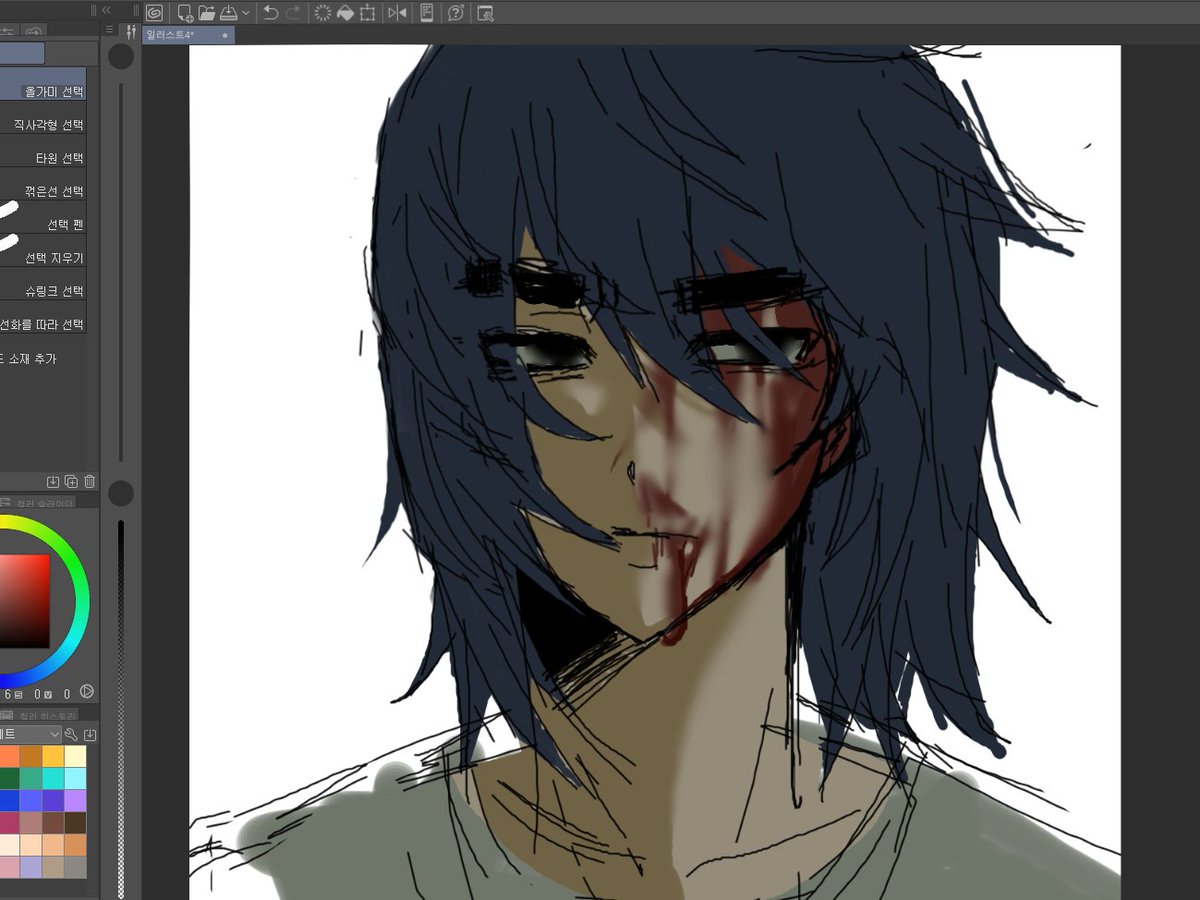Viewport: 1200px width, 900px height.
Task: Close the 일러스트4* canvas tab via its dot
Action: tap(225, 35)
